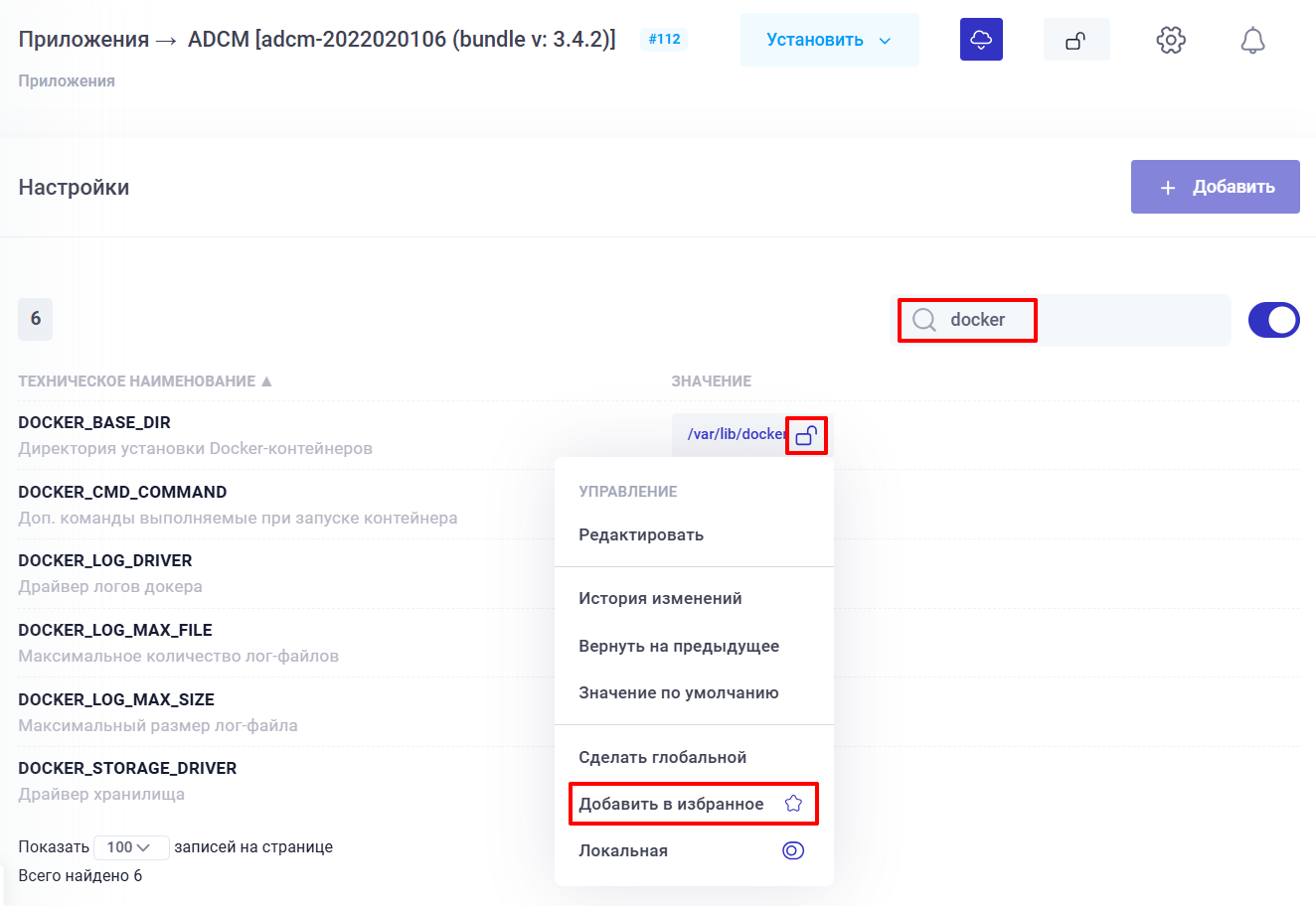1316x906 pixels.
Task: Toggle the blue switch next to search
Action: coord(1273,320)
